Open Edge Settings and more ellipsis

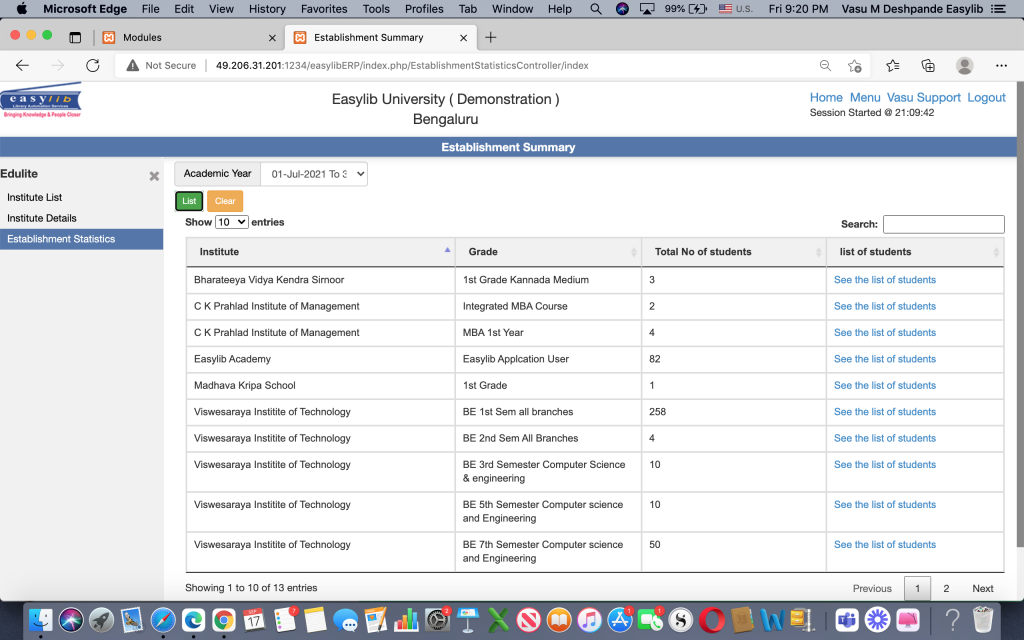tap(1001, 65)
